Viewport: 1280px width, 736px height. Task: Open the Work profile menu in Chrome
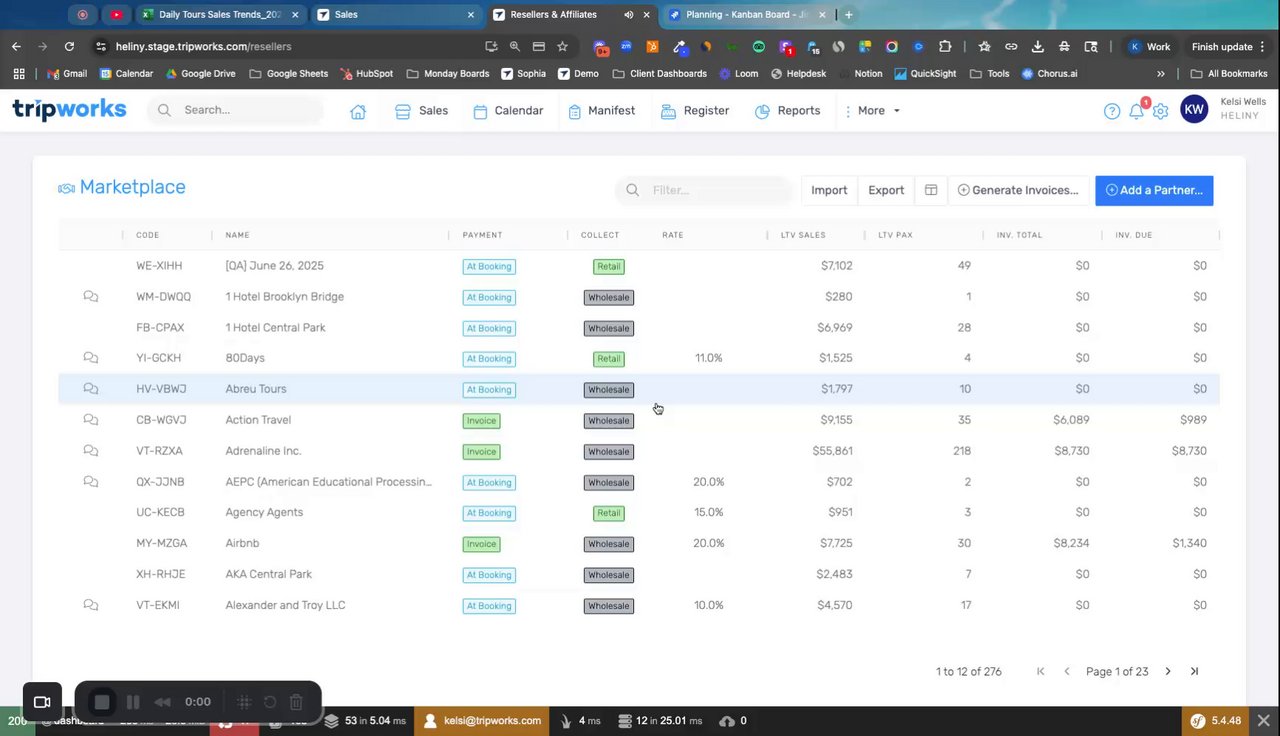[x=1148, y=46]
